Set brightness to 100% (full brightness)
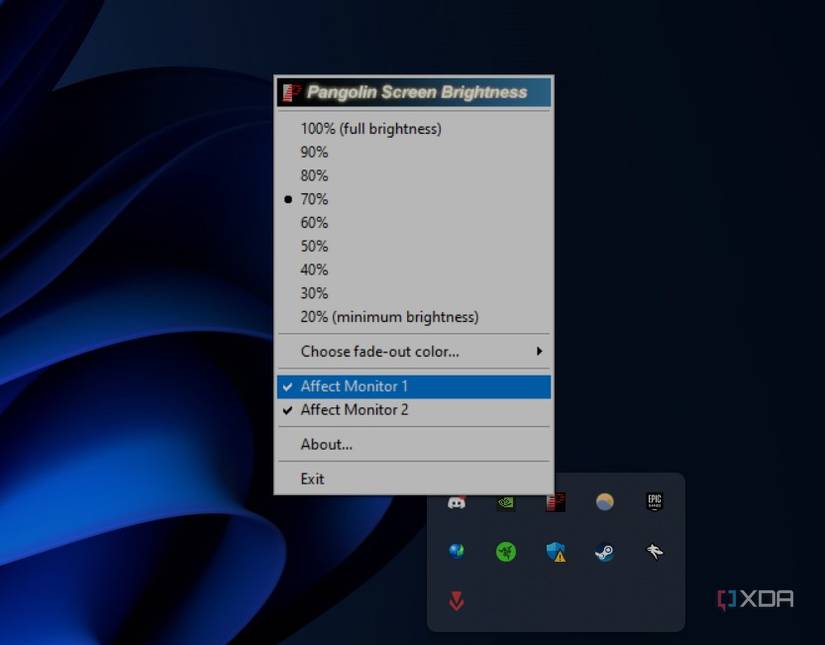This screenshot has width=825, height=645. [414, 129]
